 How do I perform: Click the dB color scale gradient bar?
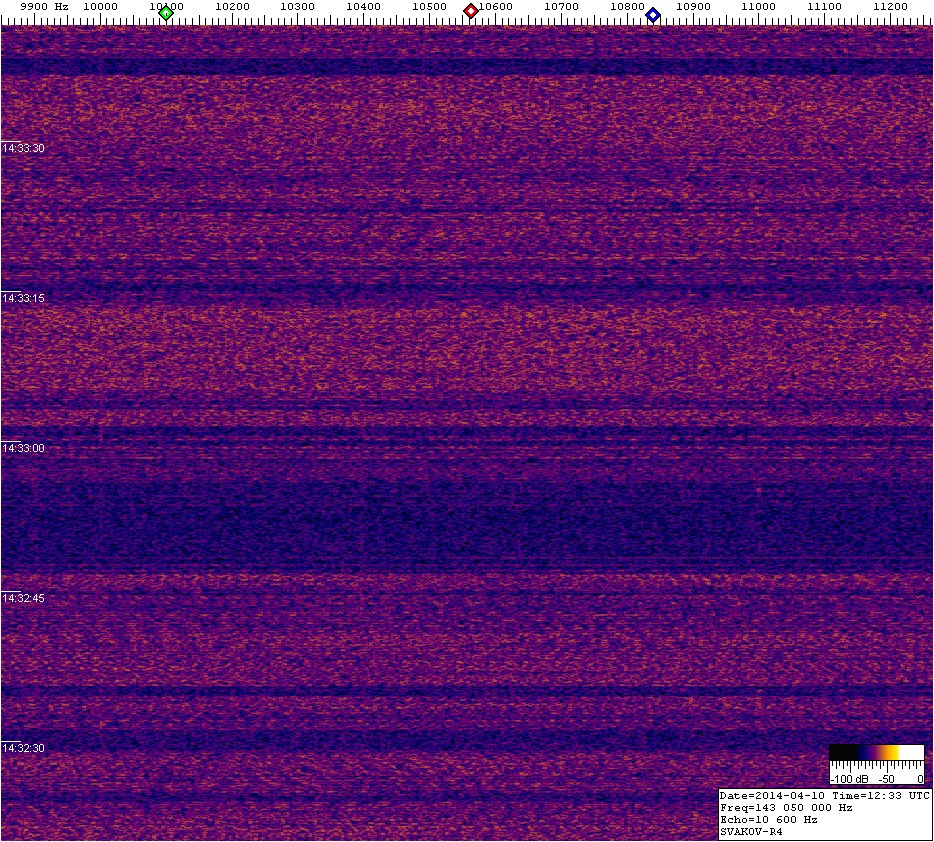point(876,753)
